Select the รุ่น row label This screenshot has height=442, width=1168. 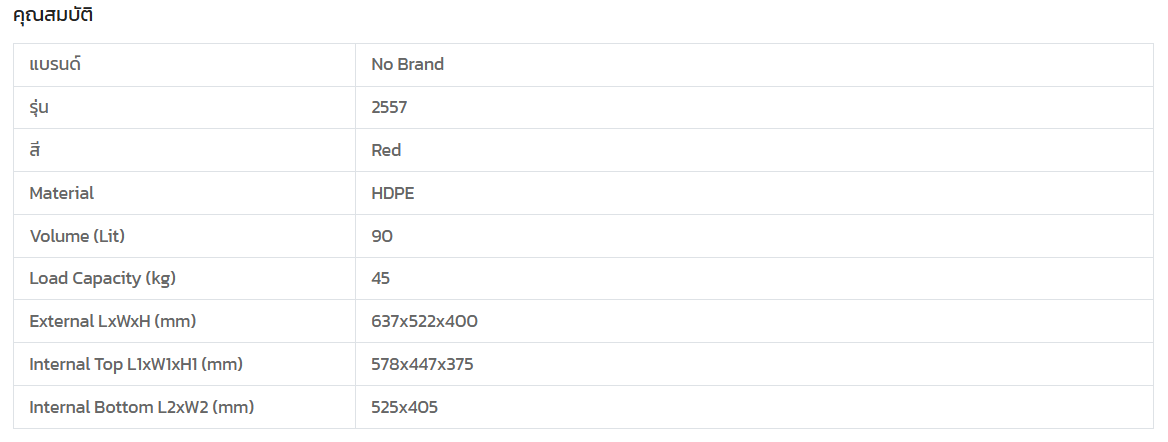[39, 107]
